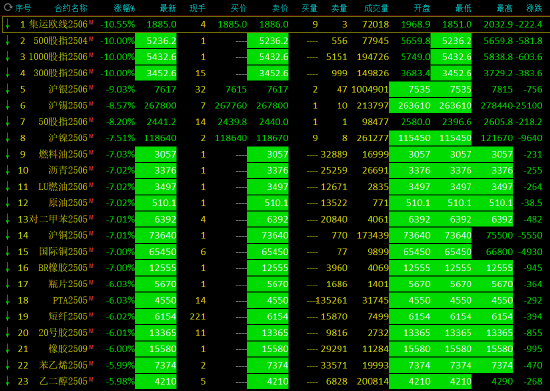This screenshot has height=391, width=550.
Task: Click the M marker after PTA2505
Action: pyautogui.click(x=91, y=298)
